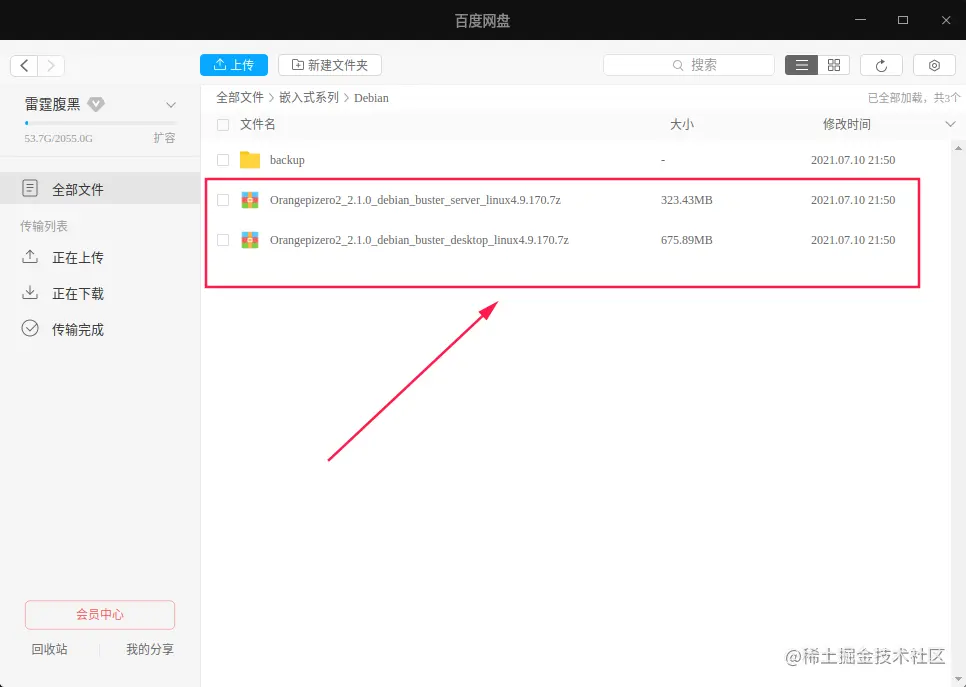Toggle the select-all checkbox beside 文件名
The image size is (966, 687).
[x=223, y=125]
